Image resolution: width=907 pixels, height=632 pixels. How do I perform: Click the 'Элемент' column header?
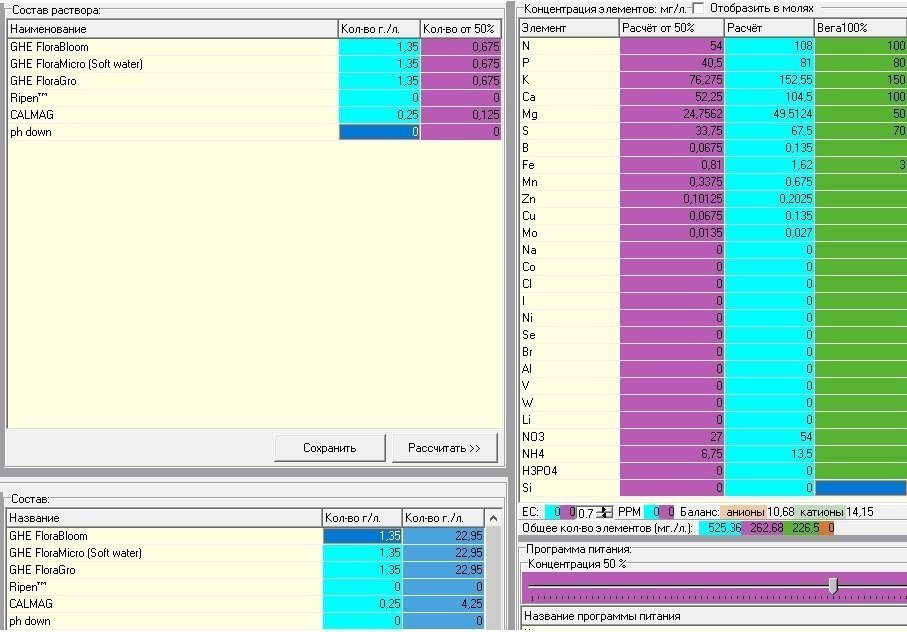(x=569, y=28)
